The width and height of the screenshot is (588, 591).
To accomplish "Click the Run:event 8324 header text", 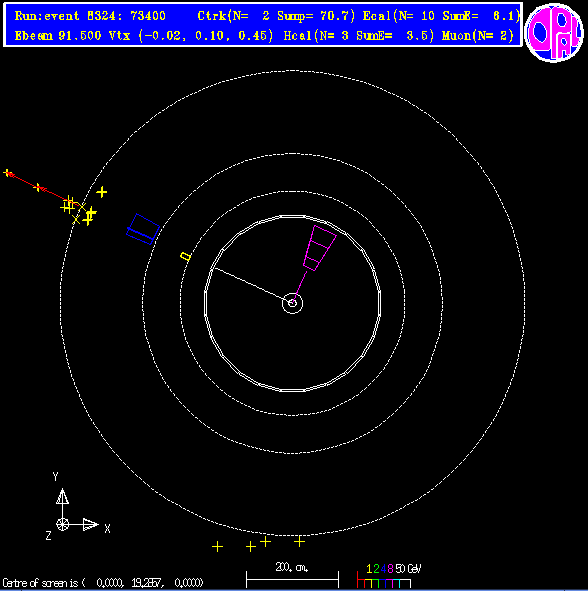I will point(90,16).
